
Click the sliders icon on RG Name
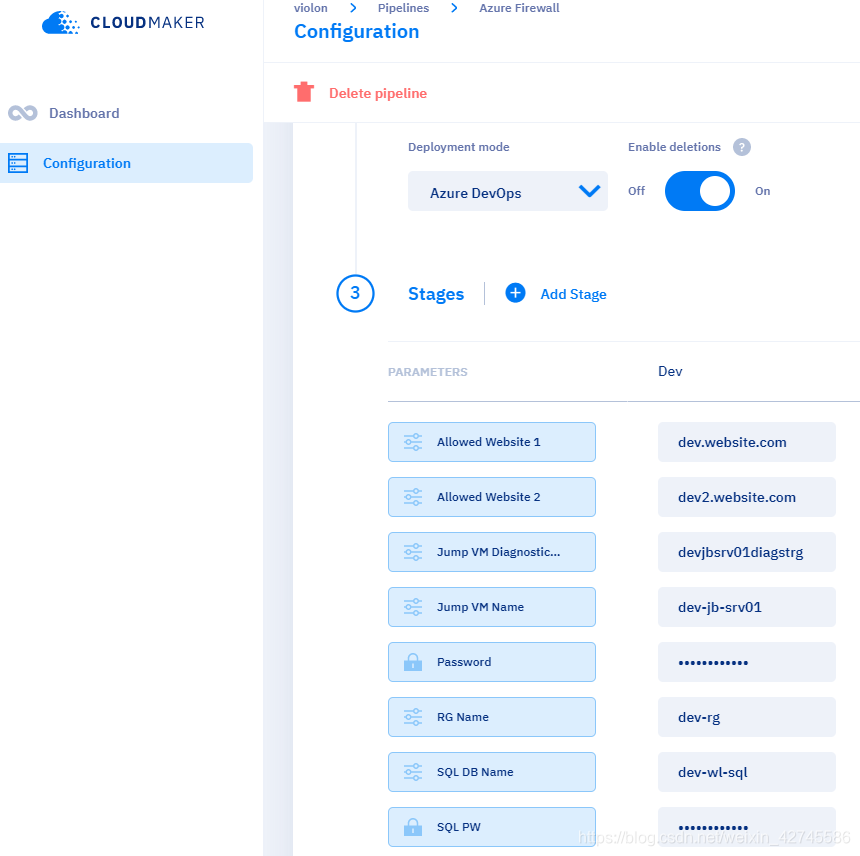pyautogui.click(x=413, y=717)
